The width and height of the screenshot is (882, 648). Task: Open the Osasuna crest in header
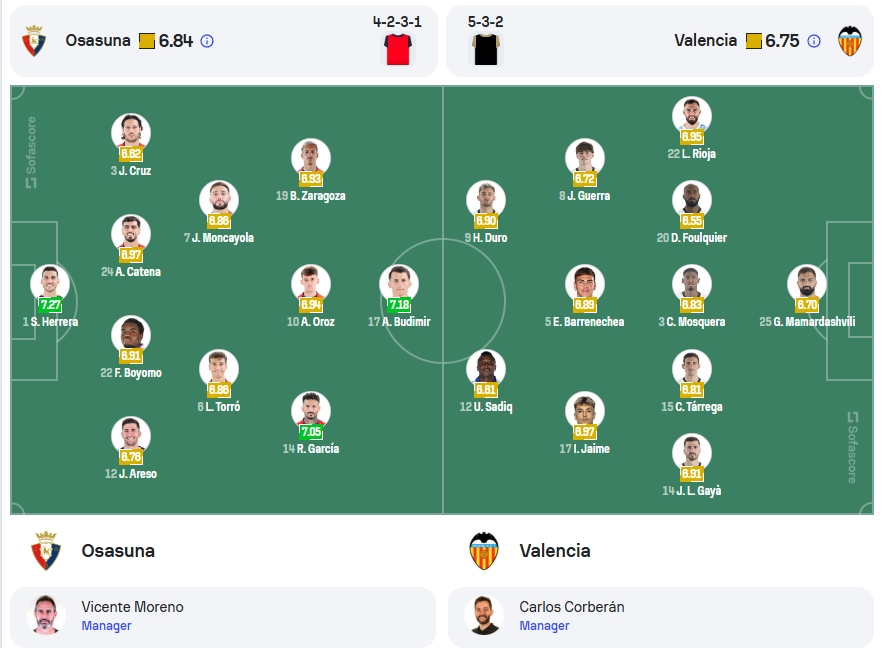coord(34,40)
